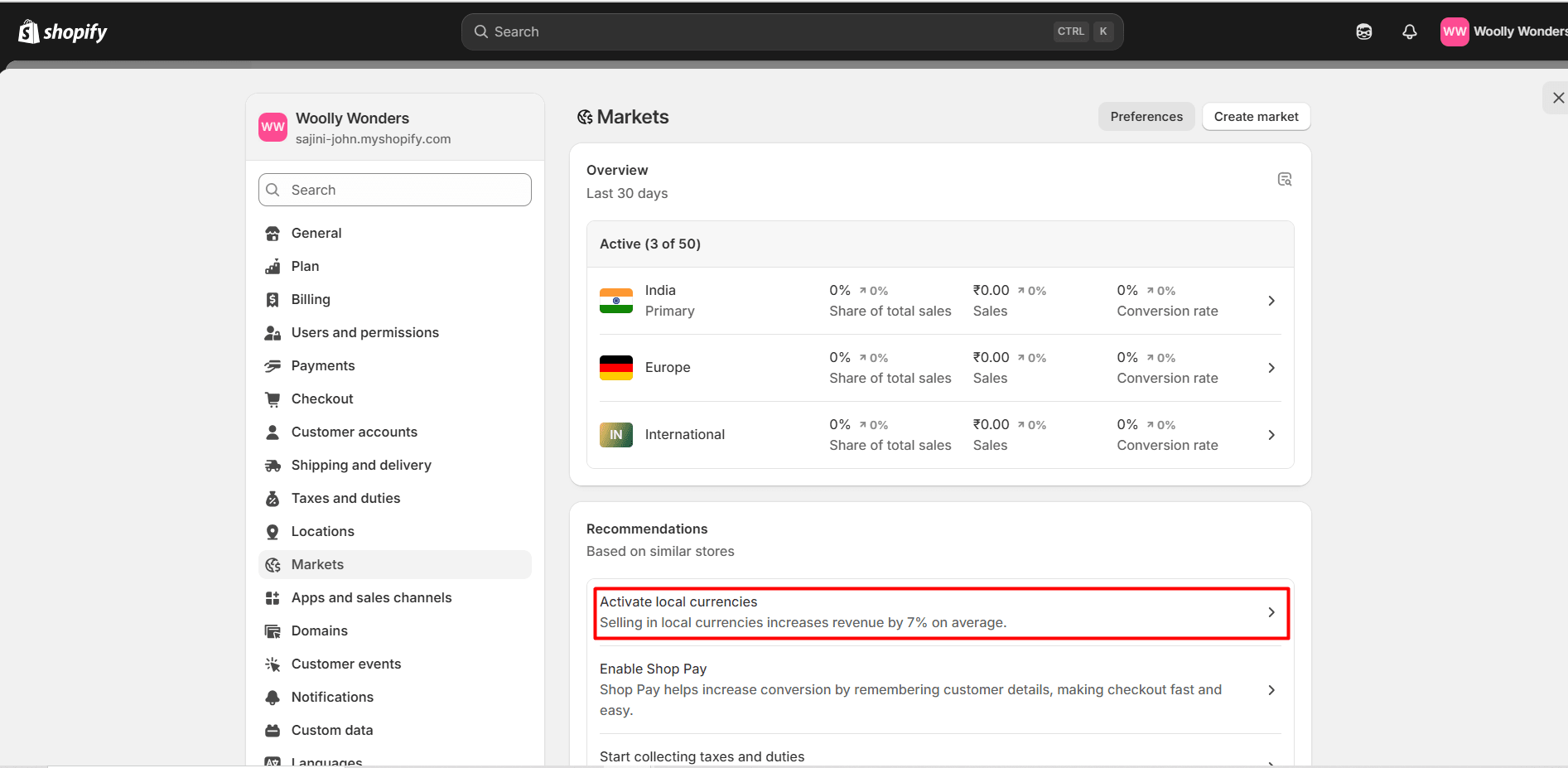Click the Domains icon in sidebar
This screenshot has height=768, width=1568.
point(273,631)
